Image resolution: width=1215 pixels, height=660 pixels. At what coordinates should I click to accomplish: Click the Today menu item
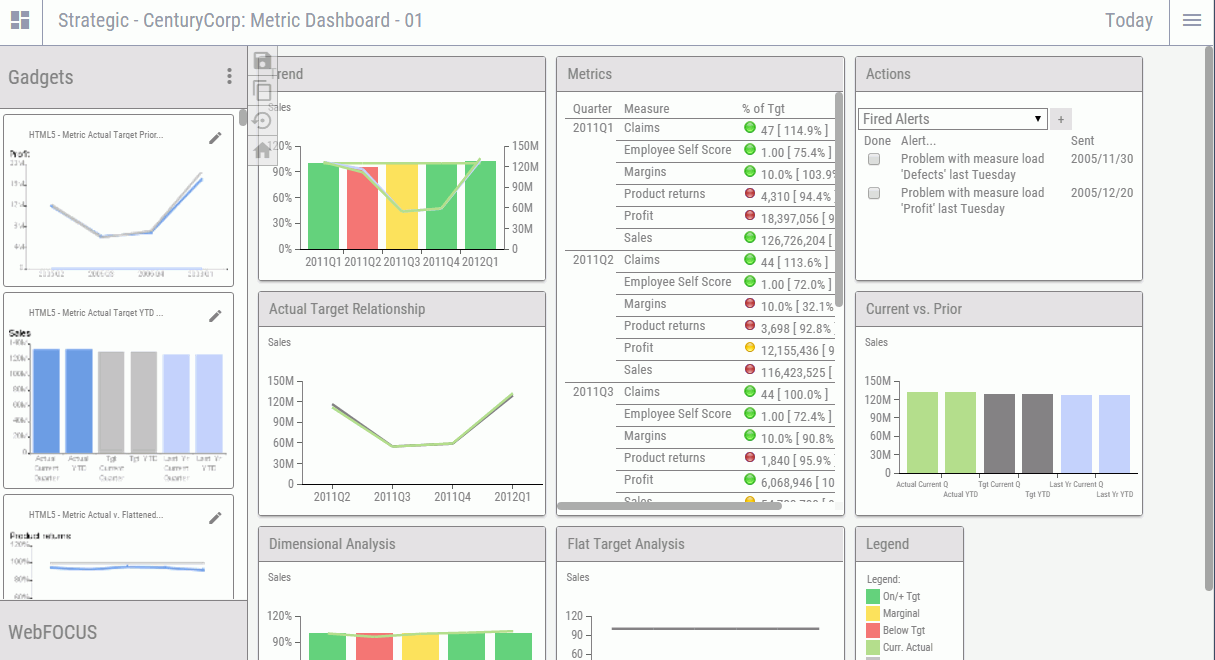click(x=1129, y=20)
